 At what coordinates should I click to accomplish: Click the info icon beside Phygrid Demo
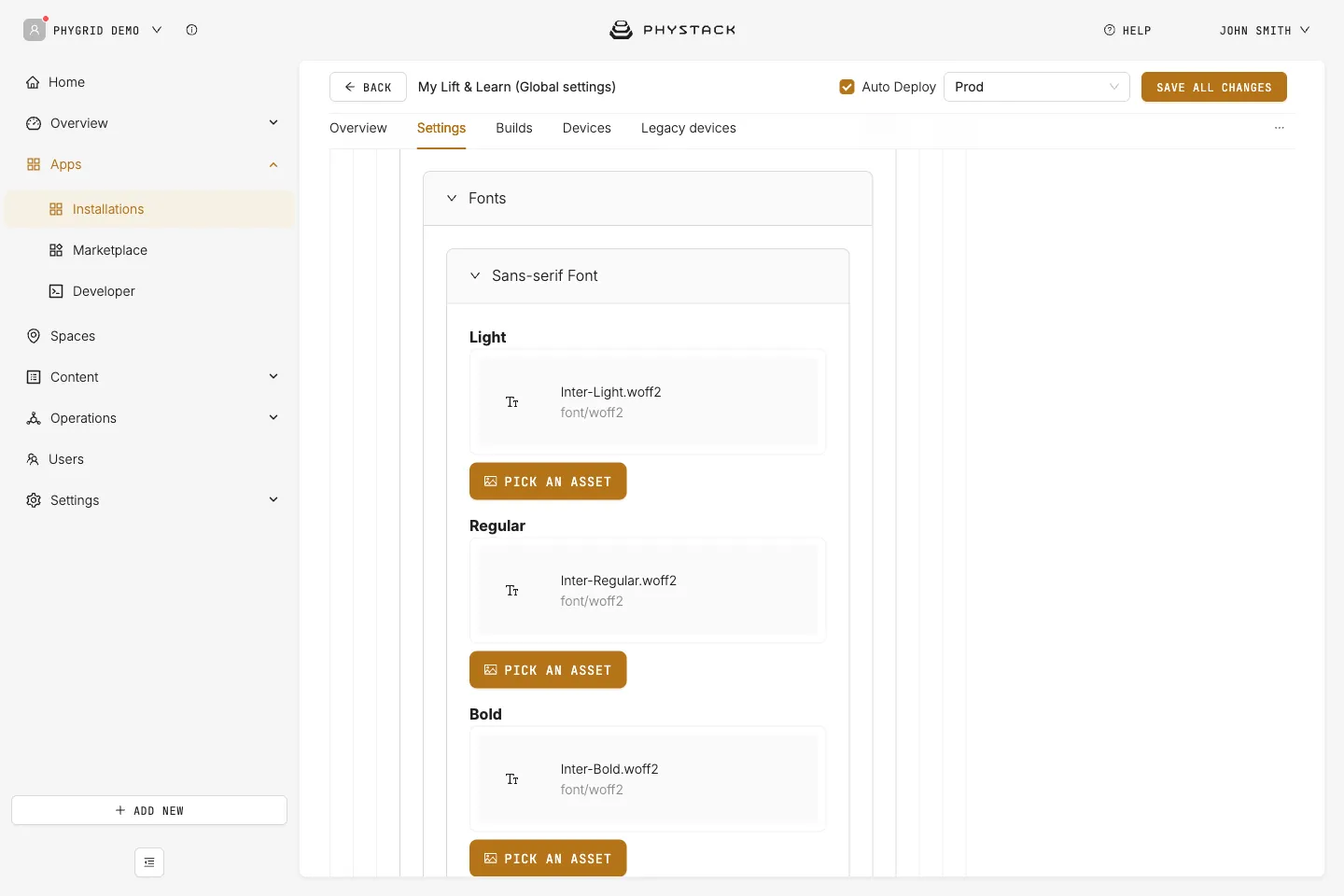click(x=191, y=30)
